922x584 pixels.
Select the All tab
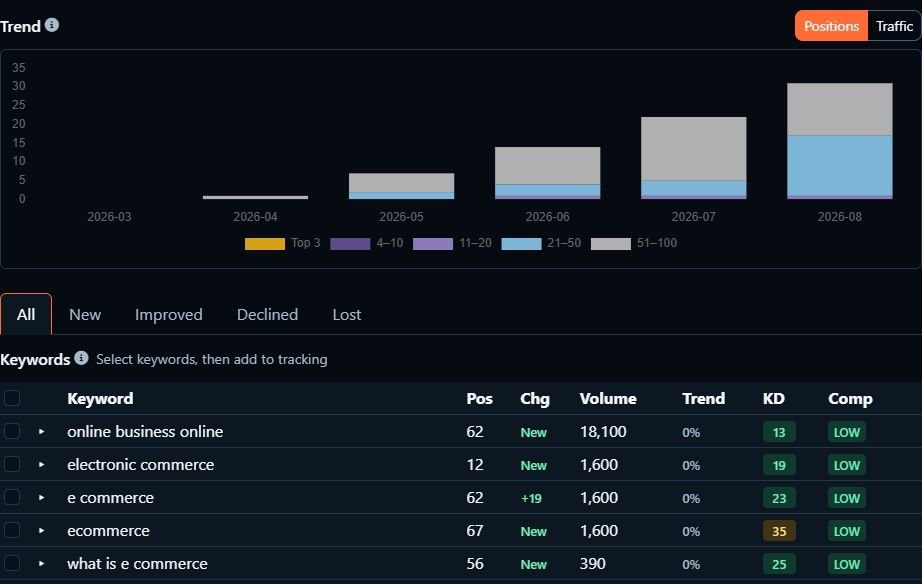pyautogui.click(x=26, y=315)
